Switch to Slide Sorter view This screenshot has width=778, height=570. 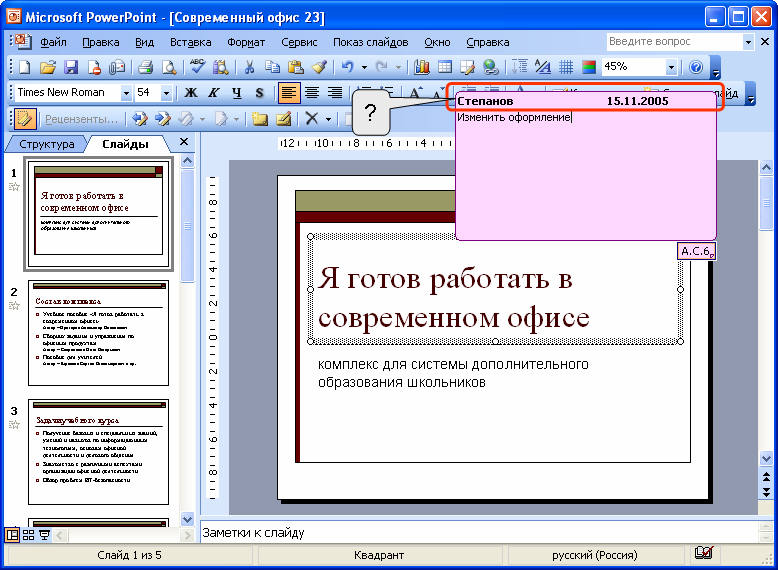click(28, 535)
